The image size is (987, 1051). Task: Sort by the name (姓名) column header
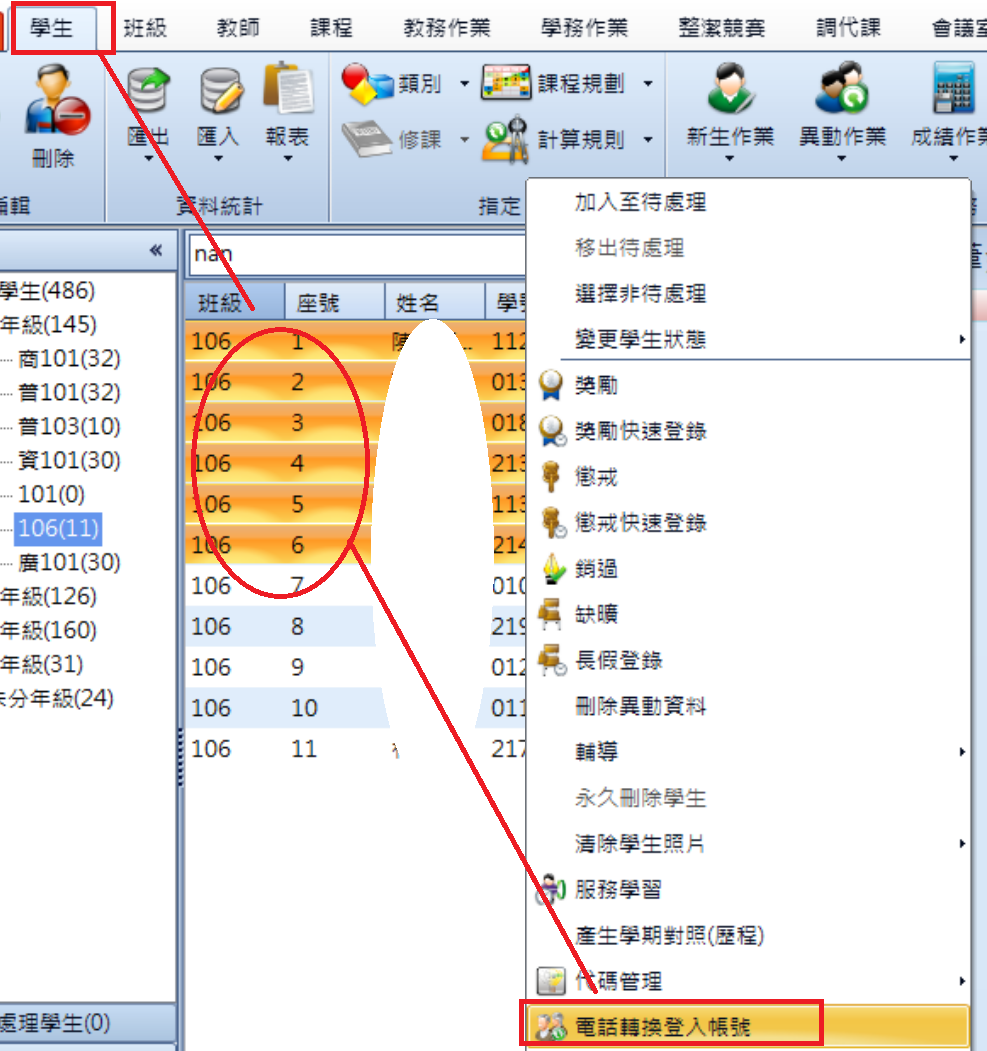coord(435,303)
